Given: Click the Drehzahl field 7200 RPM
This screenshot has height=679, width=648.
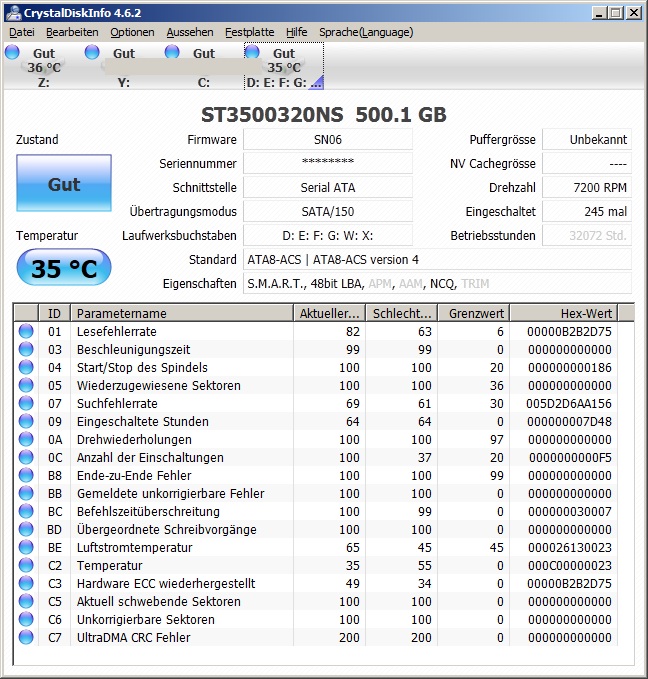Looking at the screenshot, I should (587, 188).
